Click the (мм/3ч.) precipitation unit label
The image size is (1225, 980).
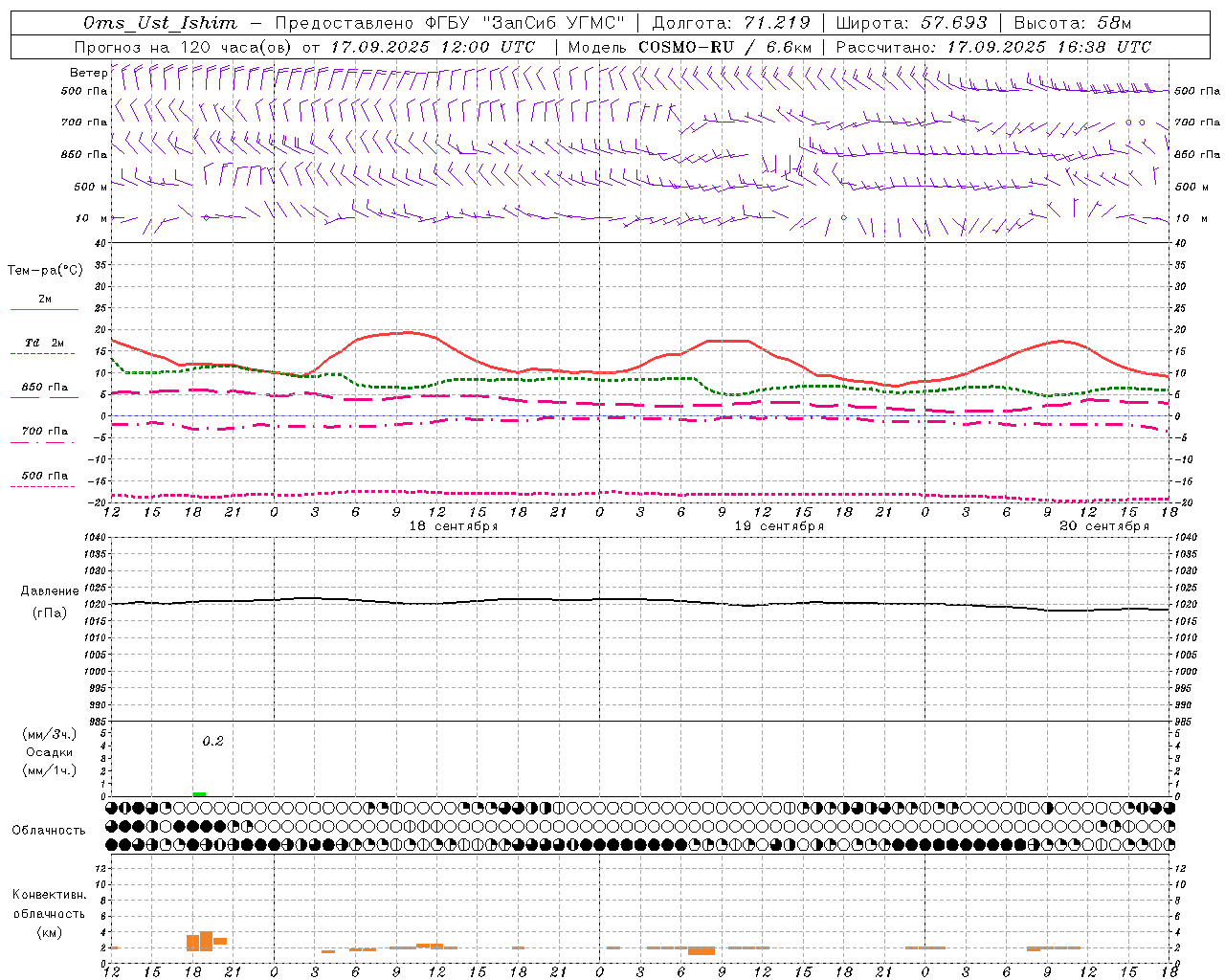50,734
